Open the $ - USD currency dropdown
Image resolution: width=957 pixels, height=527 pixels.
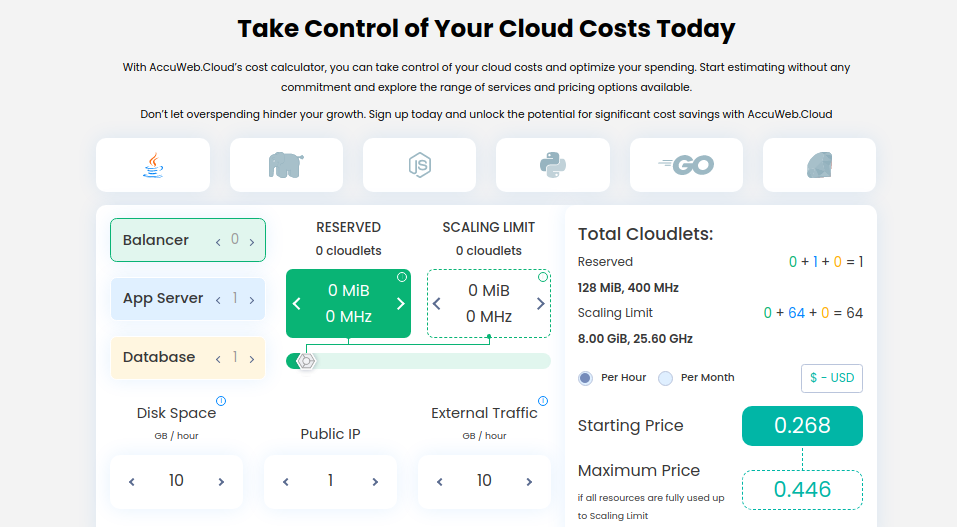[831, 378]
